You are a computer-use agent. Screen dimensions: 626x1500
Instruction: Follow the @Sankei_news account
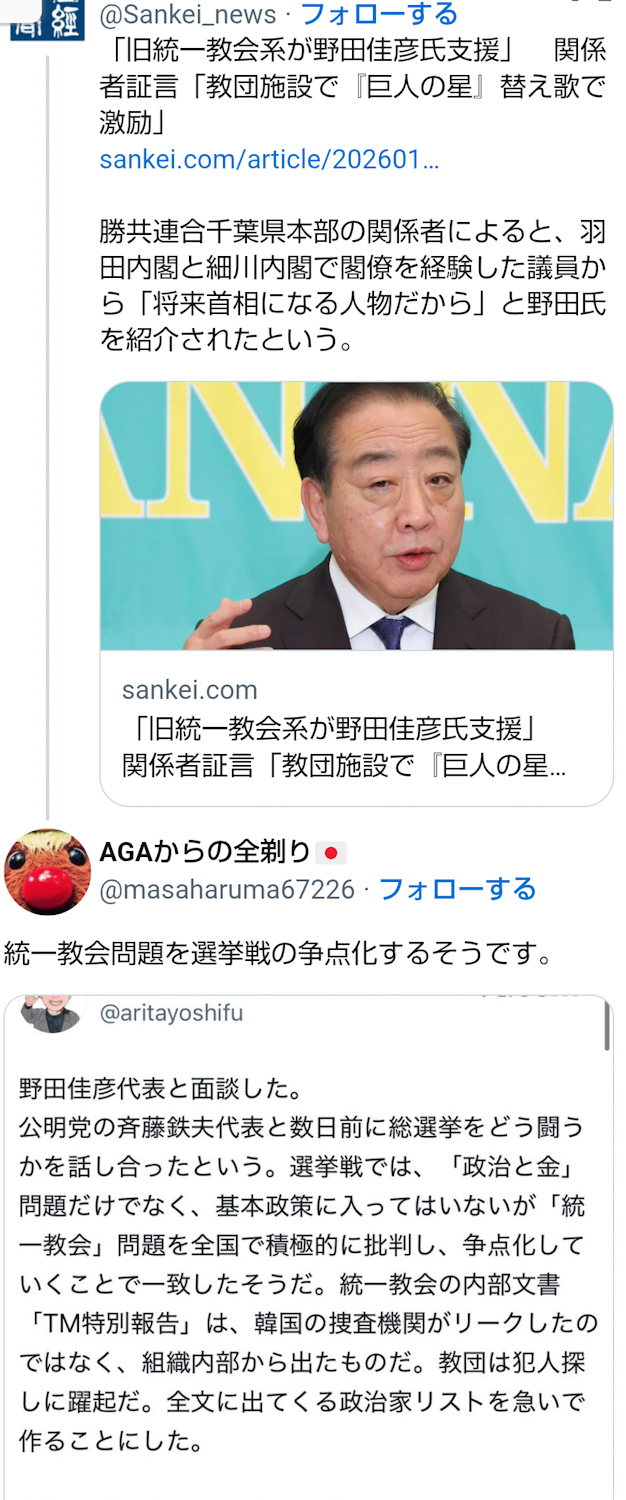(379, 14)
